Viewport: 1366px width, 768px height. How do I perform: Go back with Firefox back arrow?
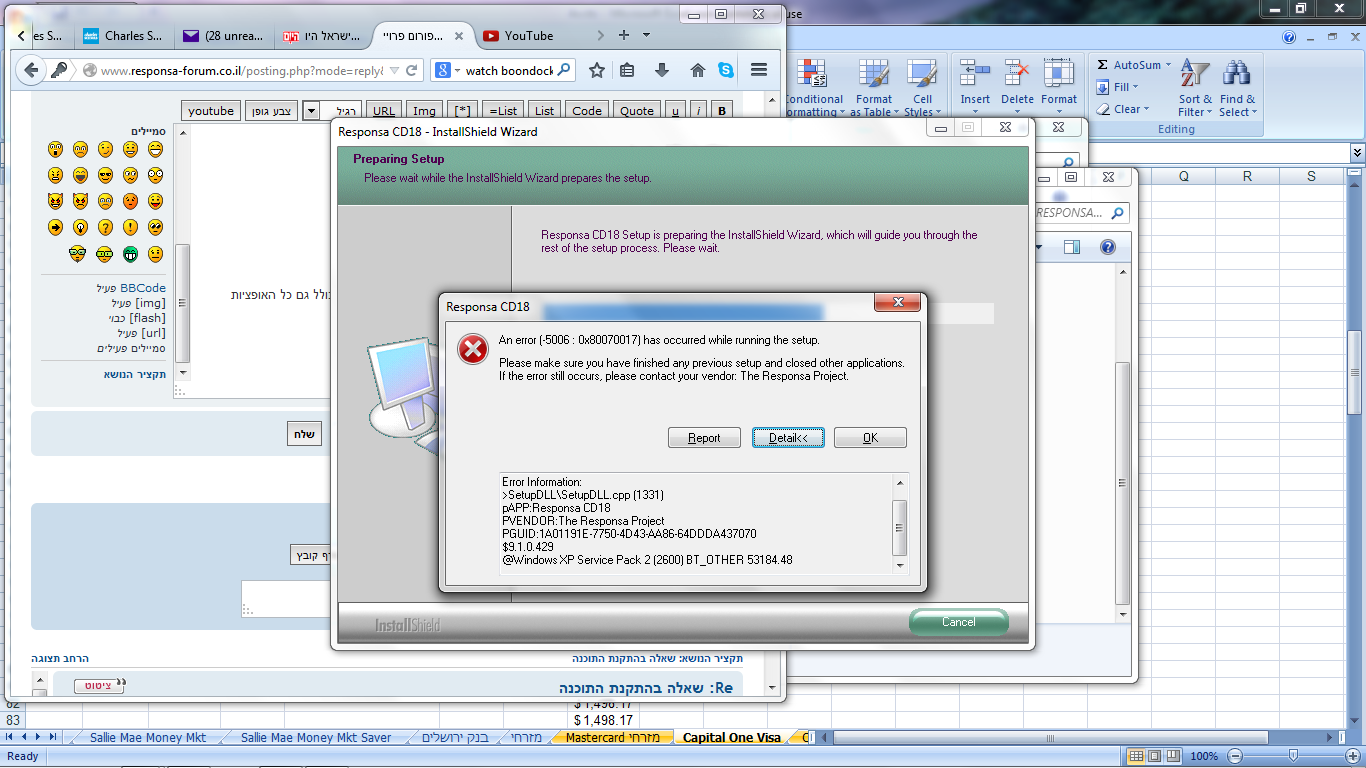pyautogui.click(x=31, y=70)
